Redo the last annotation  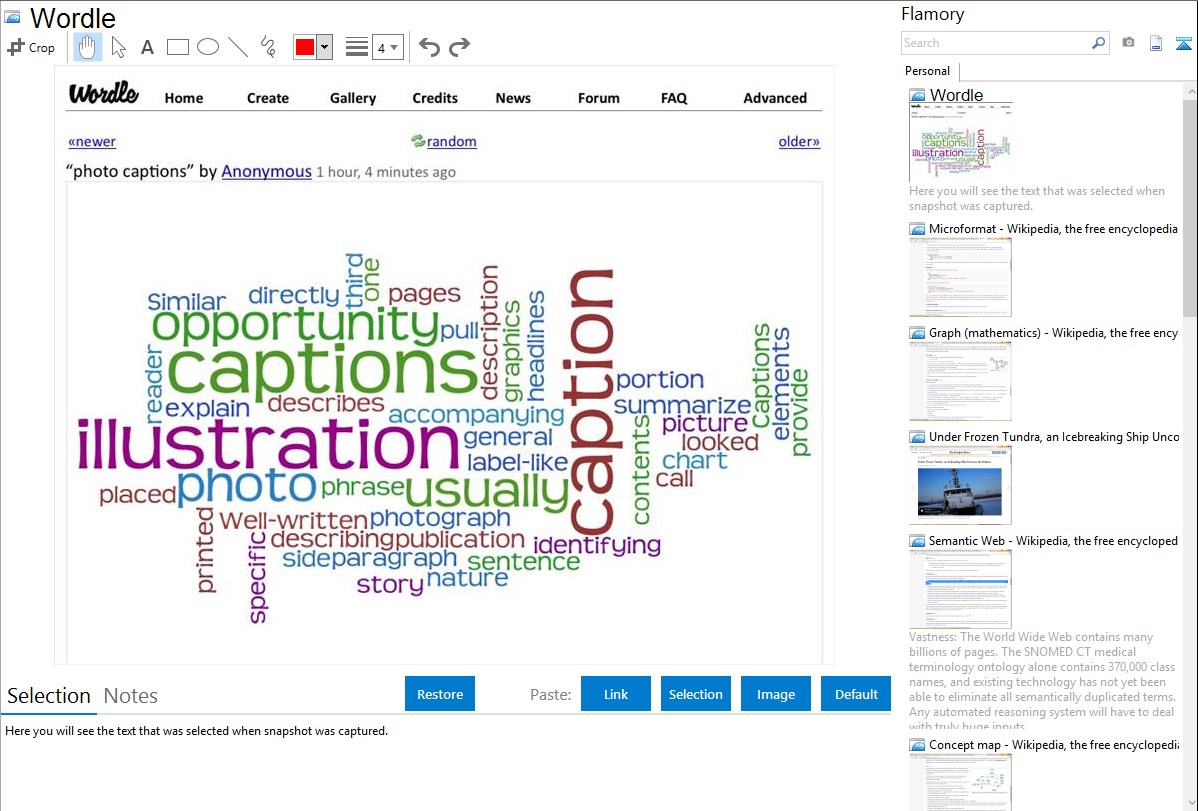459,47
